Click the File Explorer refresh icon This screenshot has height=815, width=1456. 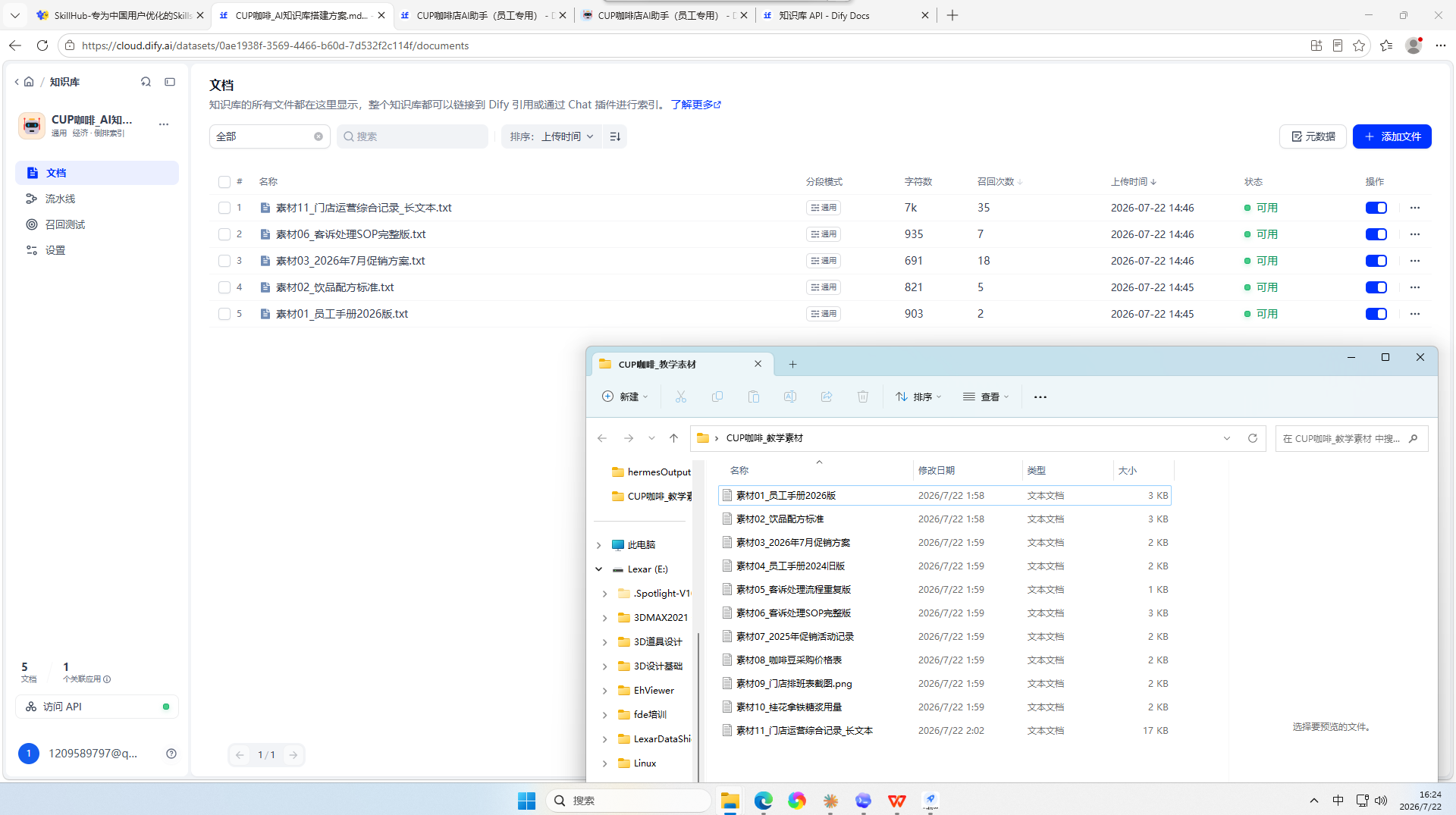pos(1253,438)
